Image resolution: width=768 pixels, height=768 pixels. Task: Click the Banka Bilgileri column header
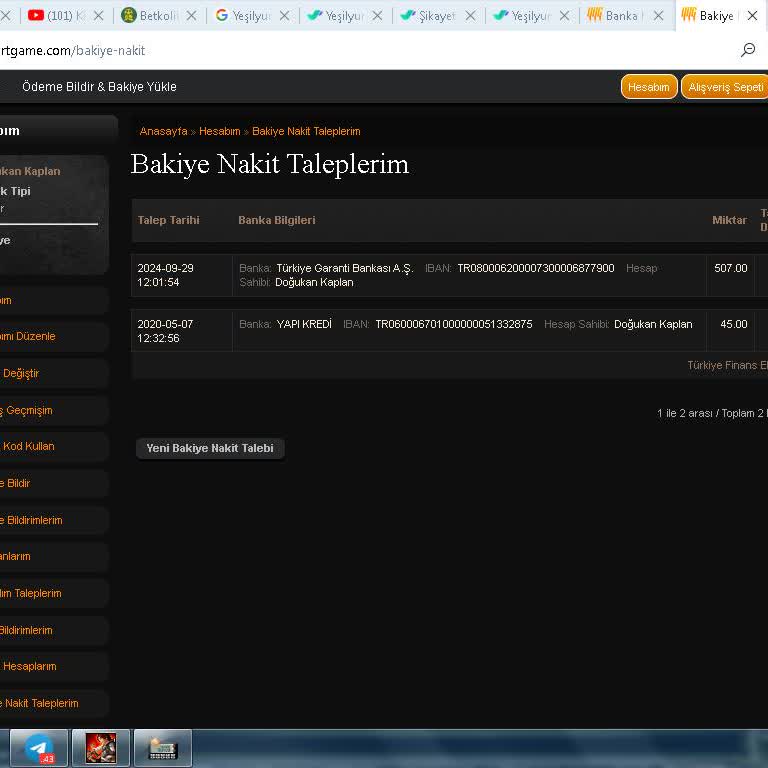tap(277, 220)
